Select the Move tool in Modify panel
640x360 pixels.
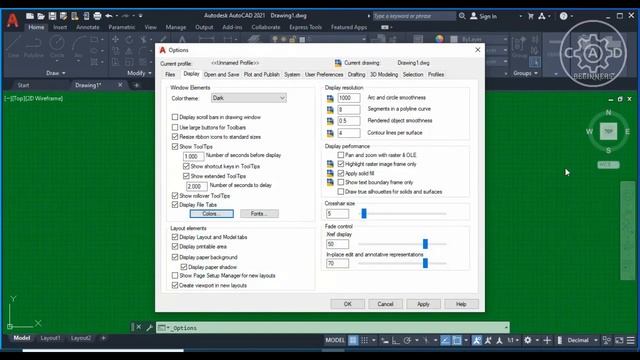coord(116,39)
